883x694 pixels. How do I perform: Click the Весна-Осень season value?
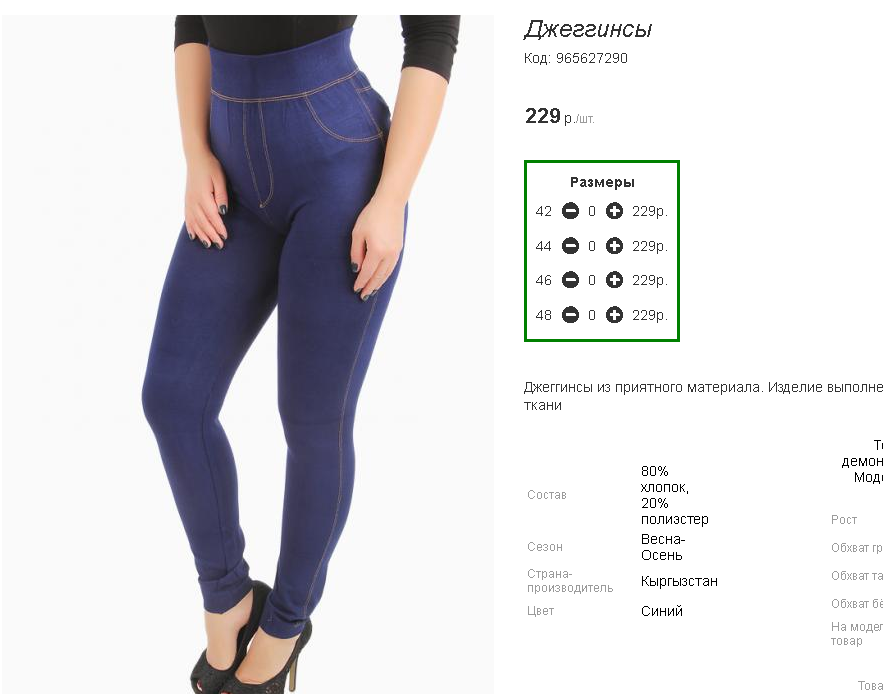pos(663,548)
